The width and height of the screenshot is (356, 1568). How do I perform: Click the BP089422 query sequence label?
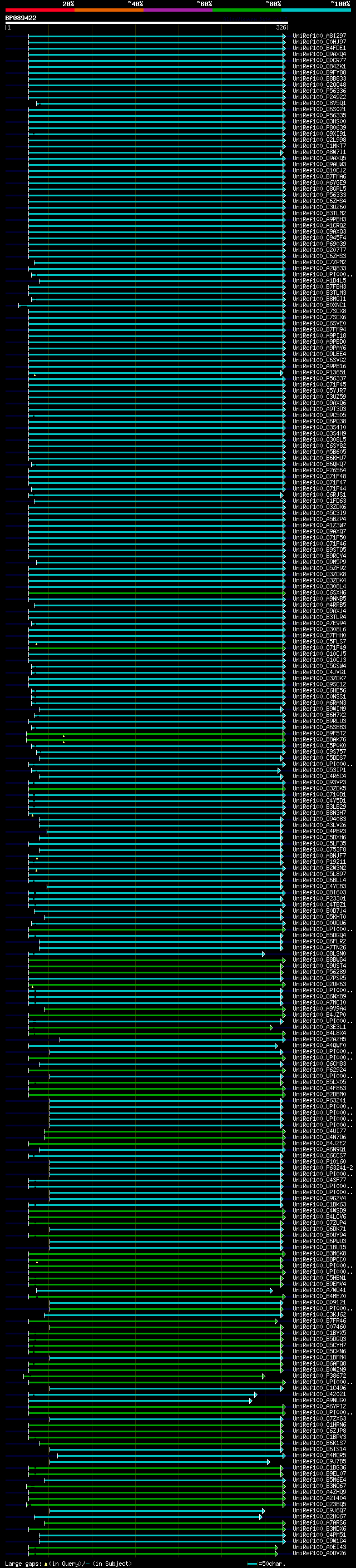coord(21,18)
